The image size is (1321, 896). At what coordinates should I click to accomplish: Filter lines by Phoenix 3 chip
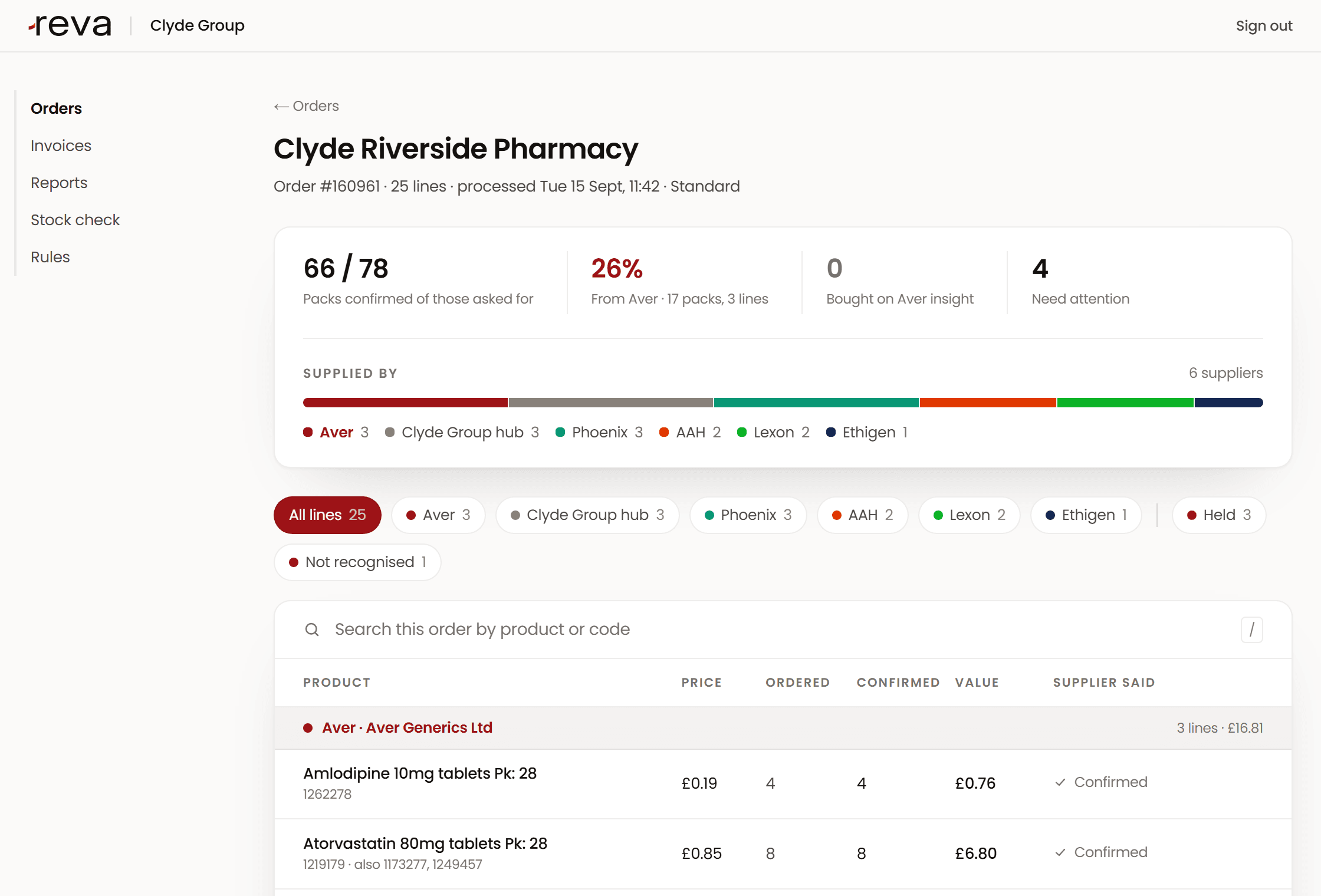coord(748,515)
